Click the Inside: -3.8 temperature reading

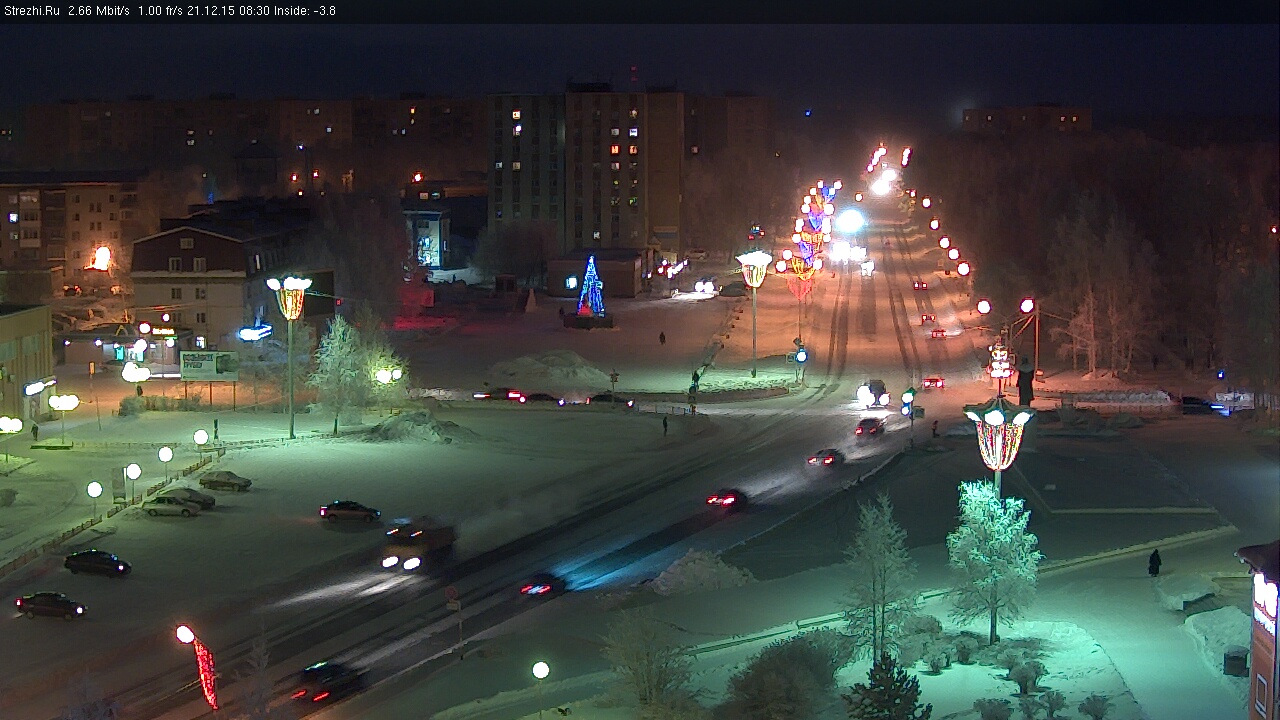[306, 11]
